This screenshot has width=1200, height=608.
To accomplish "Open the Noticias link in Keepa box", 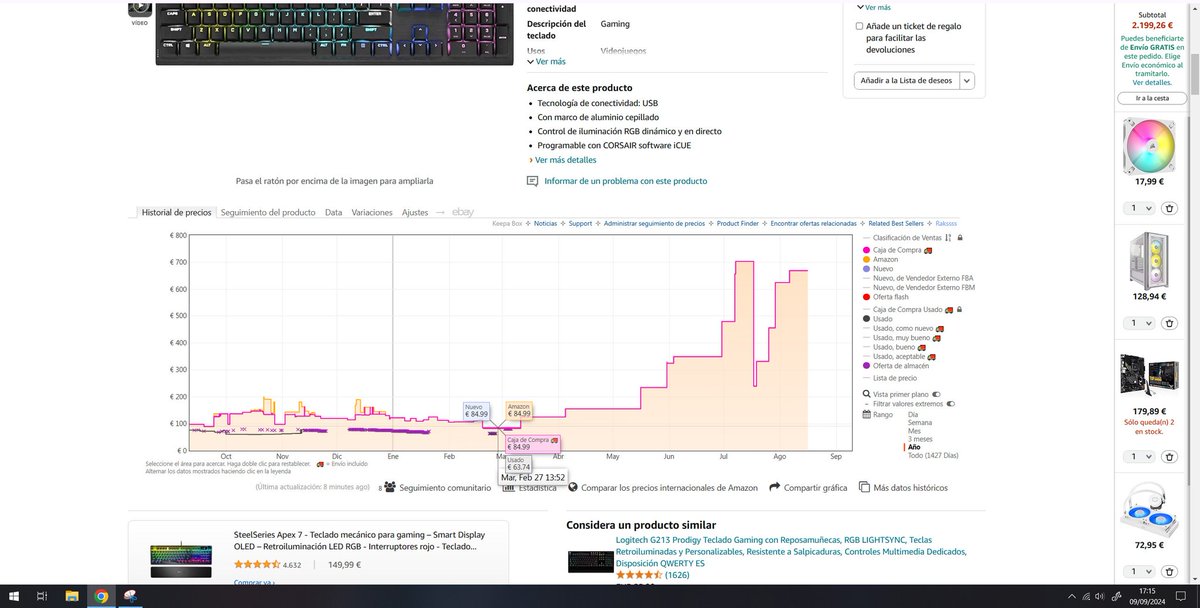I will coord(546,223).
